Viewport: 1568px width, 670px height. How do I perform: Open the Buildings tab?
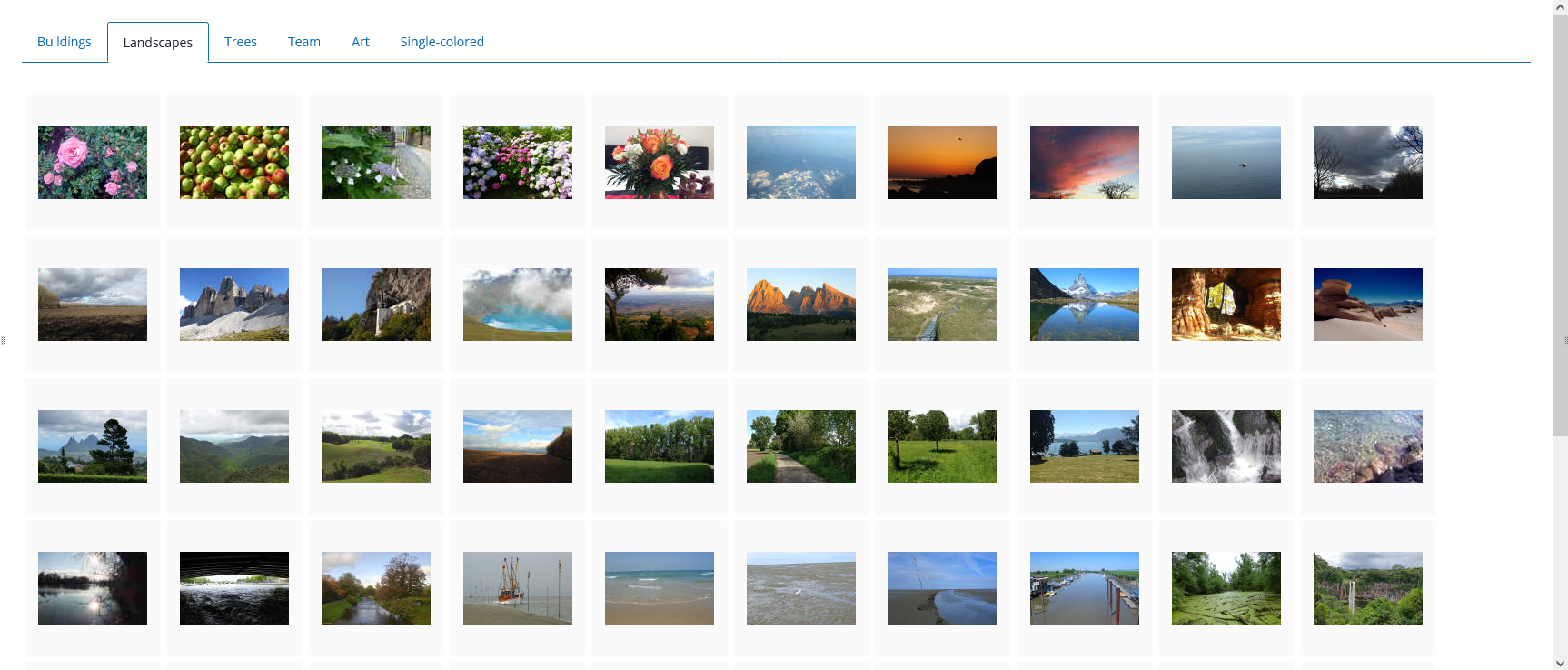click(65, 42)
